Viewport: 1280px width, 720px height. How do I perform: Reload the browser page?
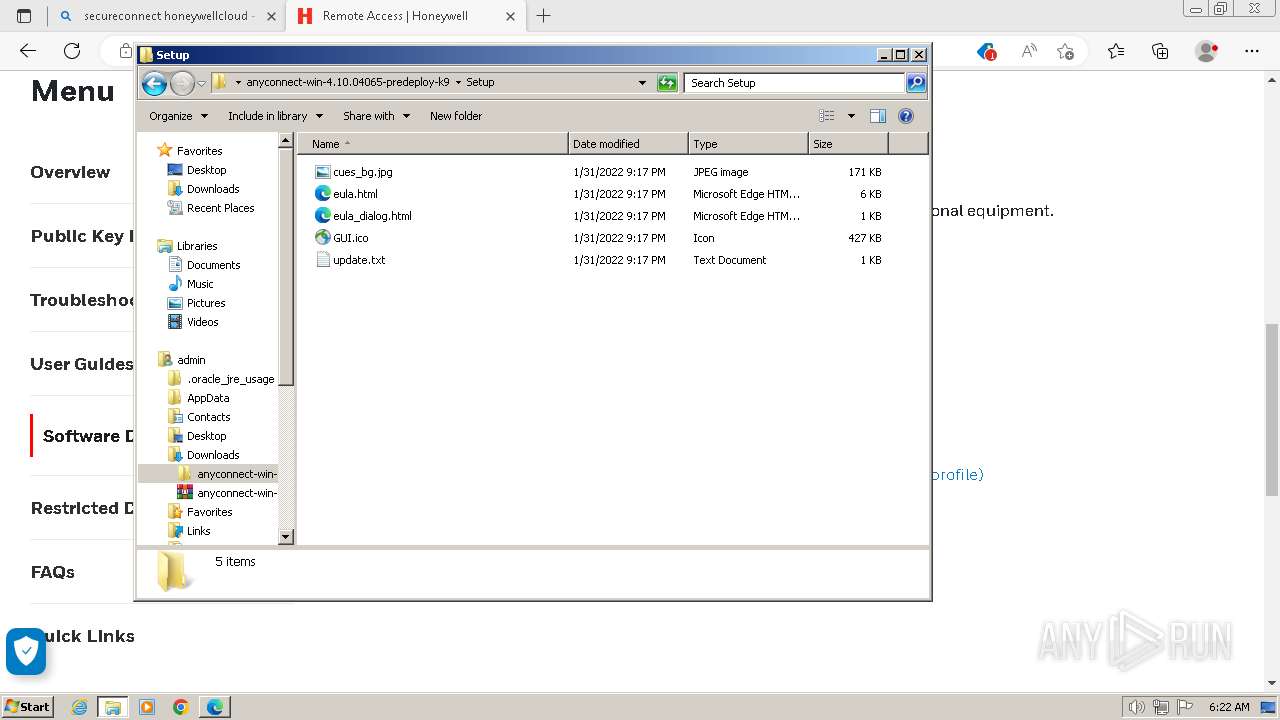(x=72, y=51)
